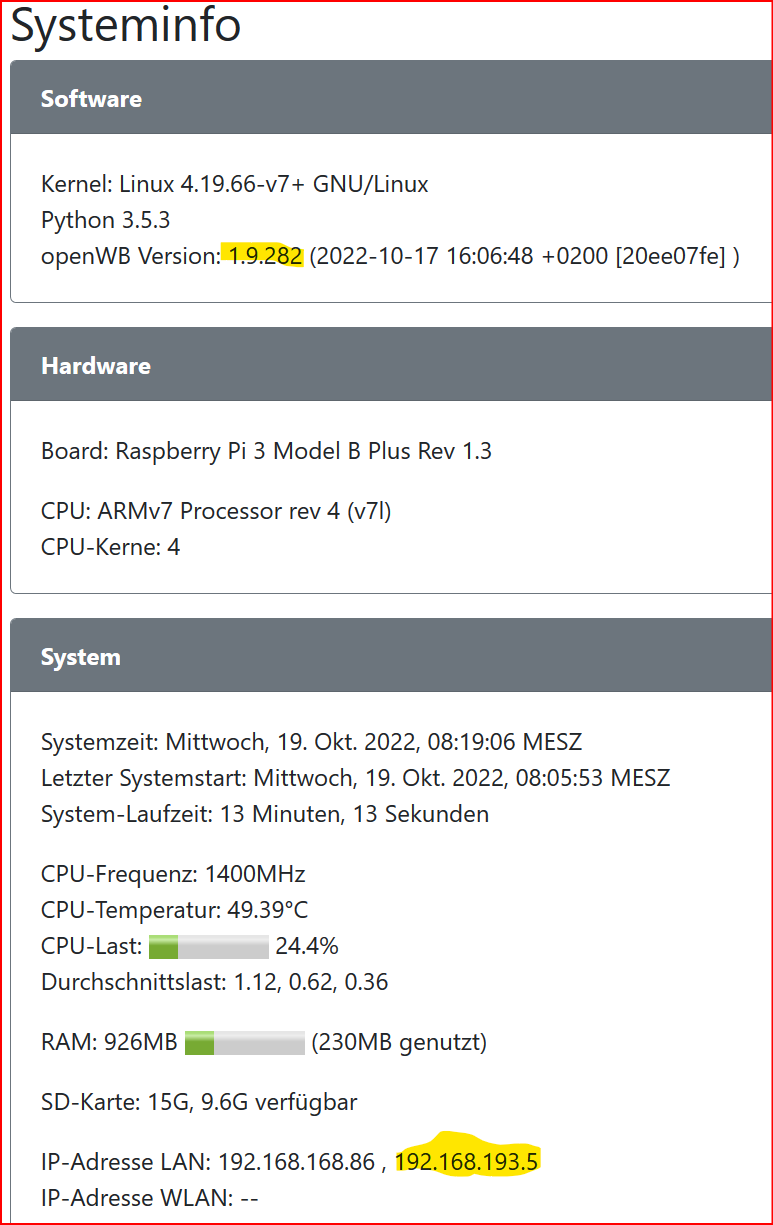Click the Kernel Linux version line

[235, 184]
